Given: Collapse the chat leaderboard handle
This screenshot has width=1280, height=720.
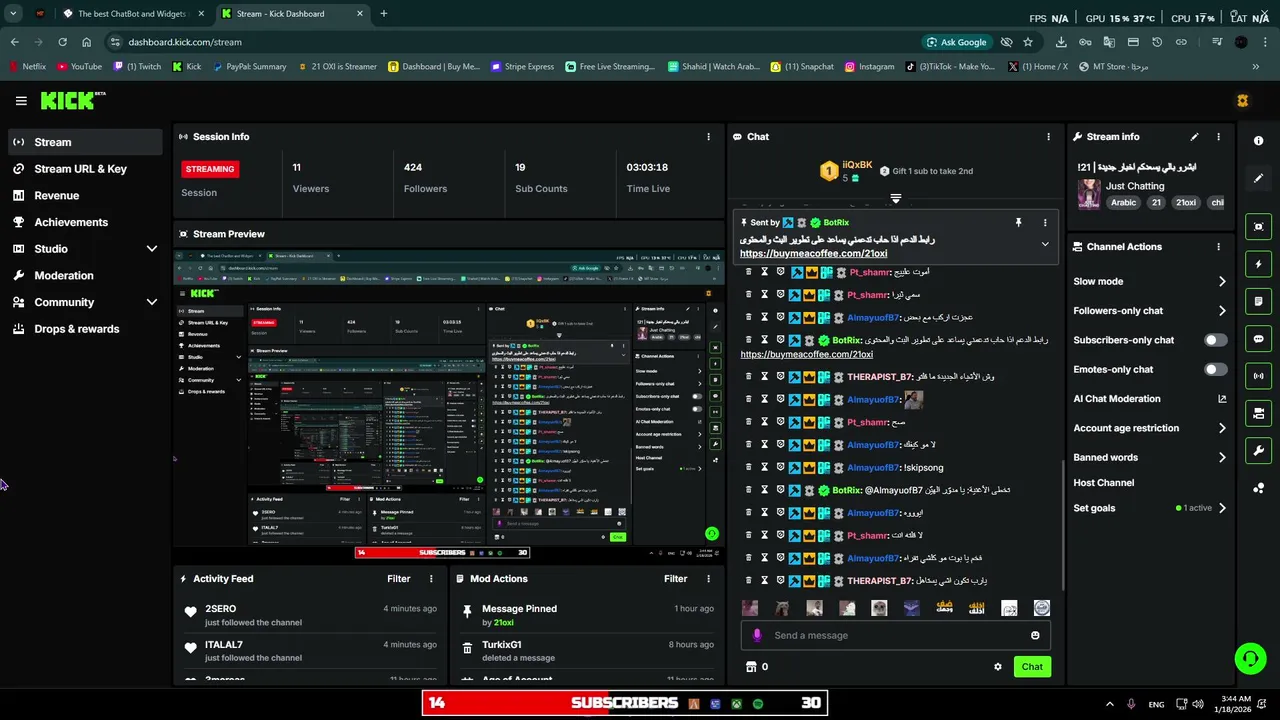Looking at the screenshot, I should pos(895,199).
